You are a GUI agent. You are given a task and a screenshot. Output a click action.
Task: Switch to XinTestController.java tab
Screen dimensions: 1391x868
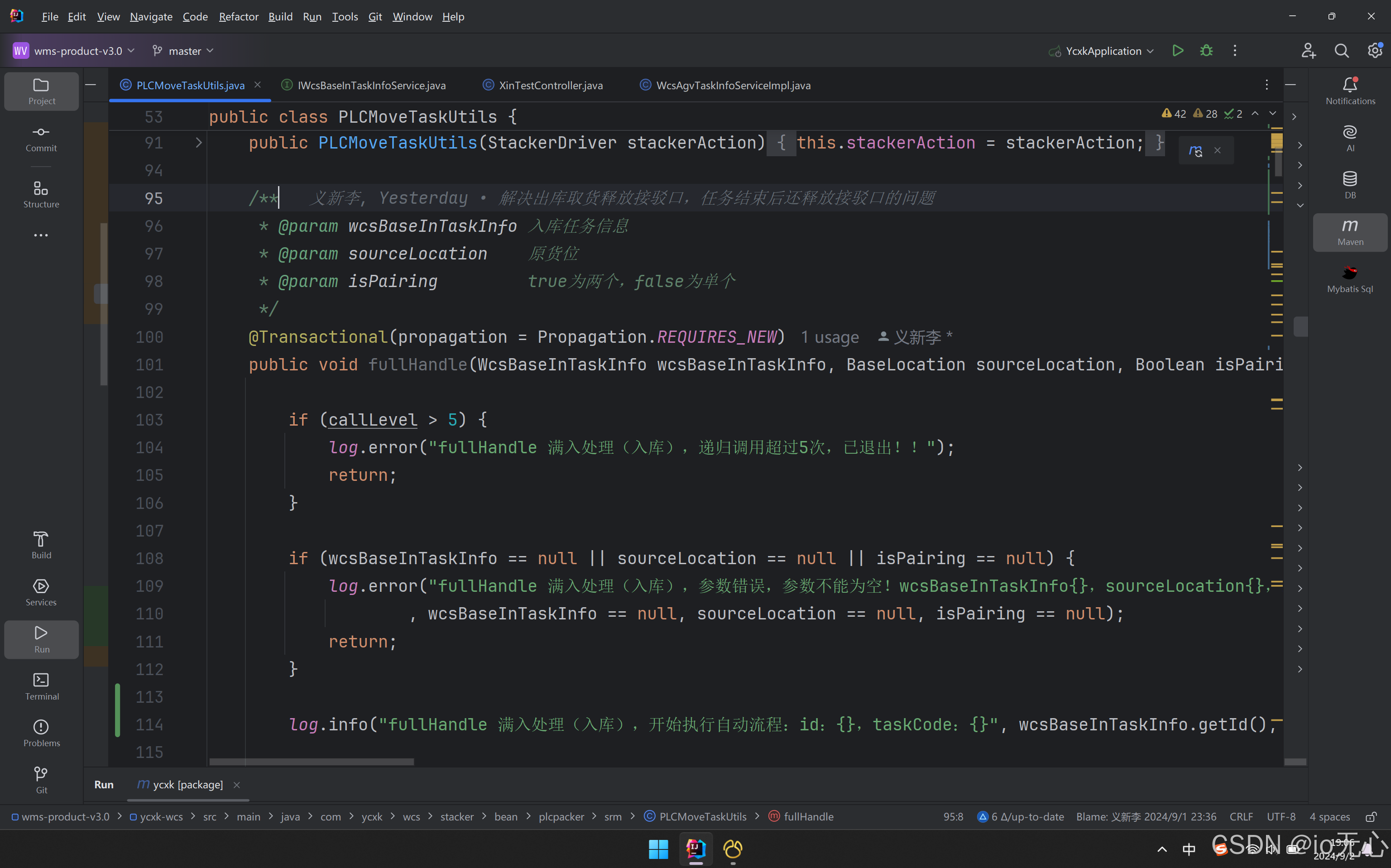click(x=543, y=85)
